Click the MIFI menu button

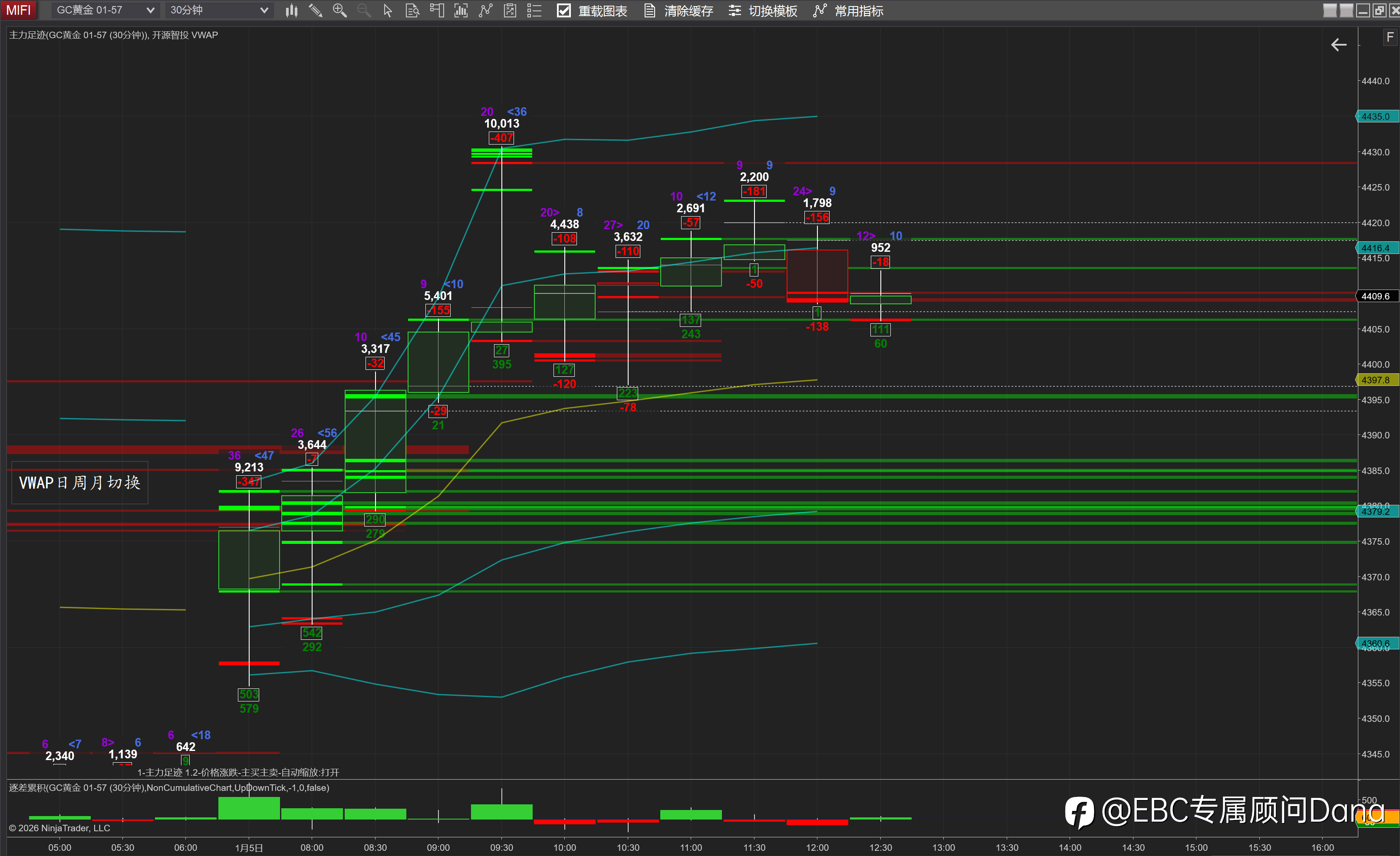coord(18,10)
